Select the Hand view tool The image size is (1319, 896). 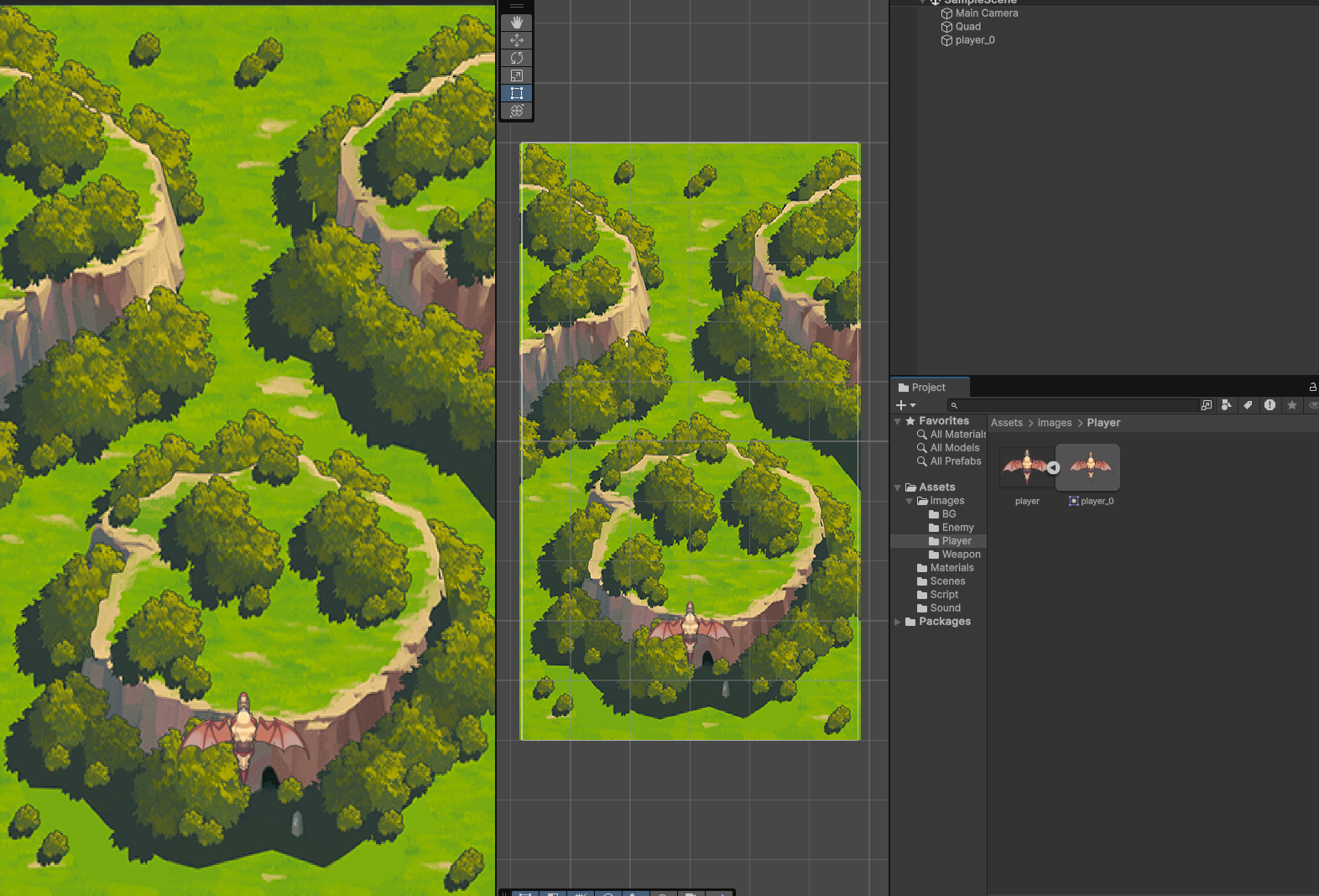[517, 23]
